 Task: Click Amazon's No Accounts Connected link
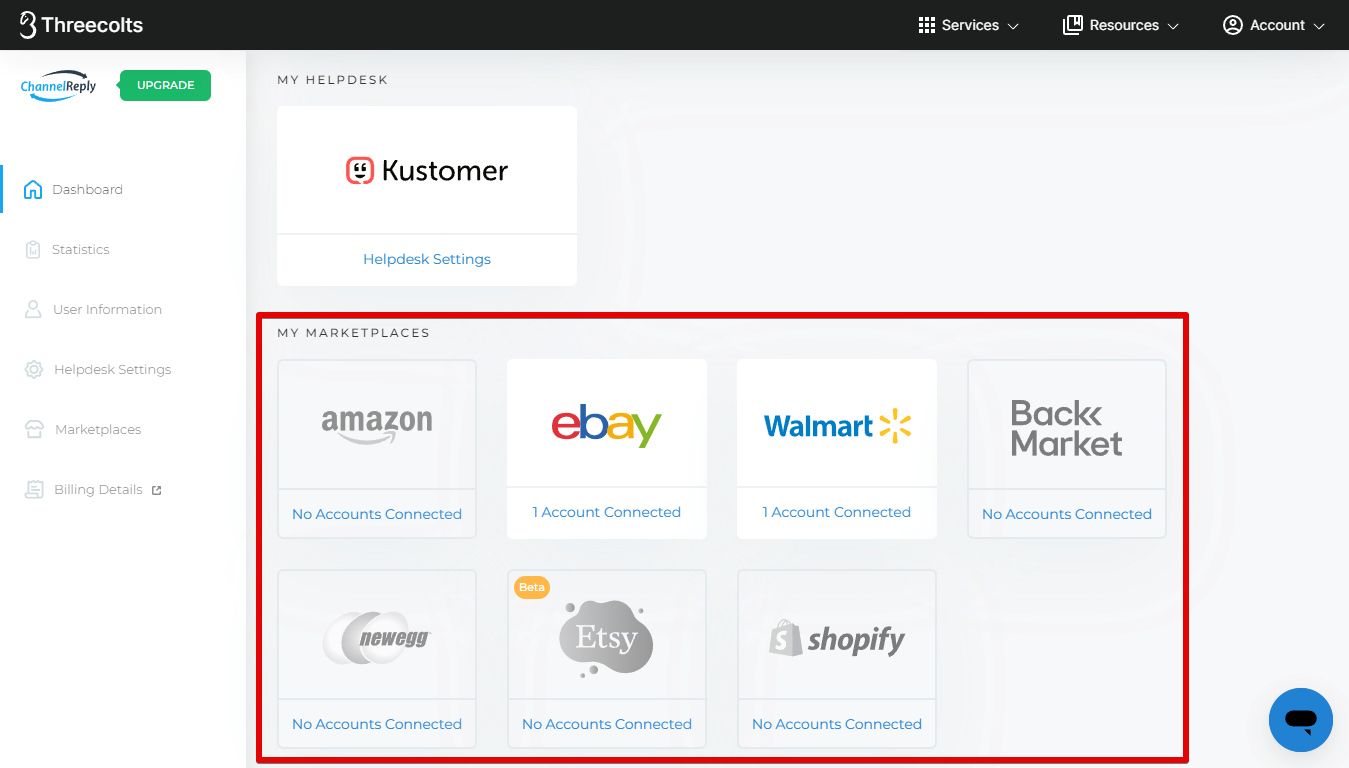377,514
